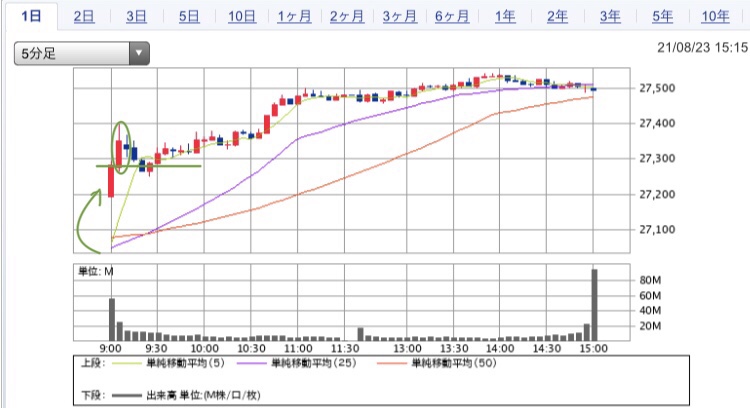Switch to the 3日 period tab
This screenshot has height=408, width=750.
[x=136, y=16]
